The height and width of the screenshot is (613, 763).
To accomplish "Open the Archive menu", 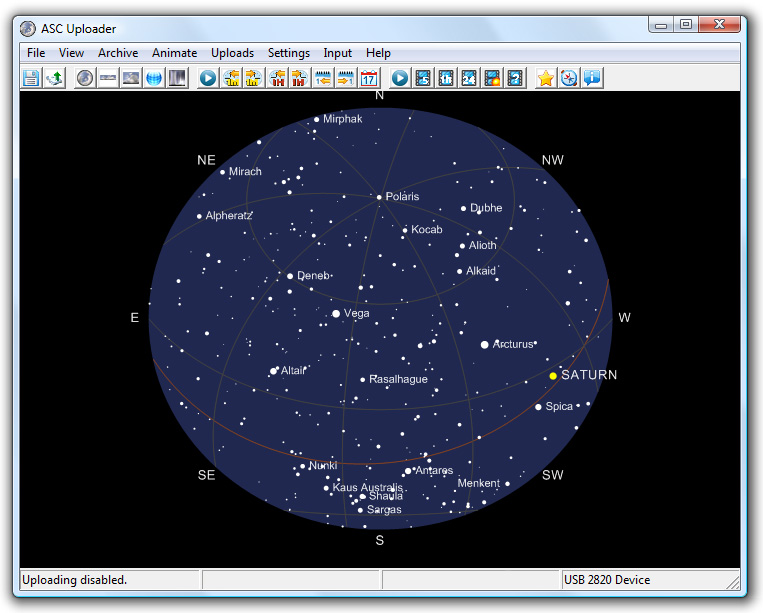I will tap(118, 53).
